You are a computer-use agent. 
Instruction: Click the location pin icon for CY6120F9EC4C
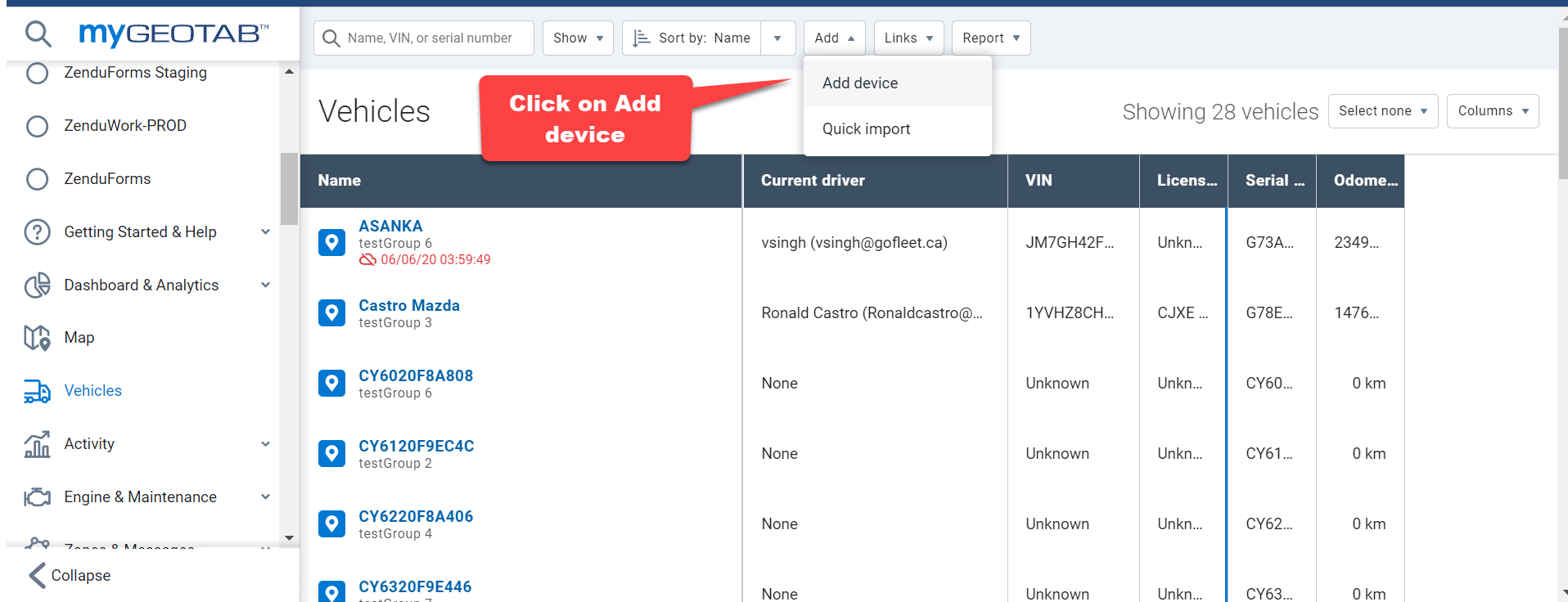point(331,453)
